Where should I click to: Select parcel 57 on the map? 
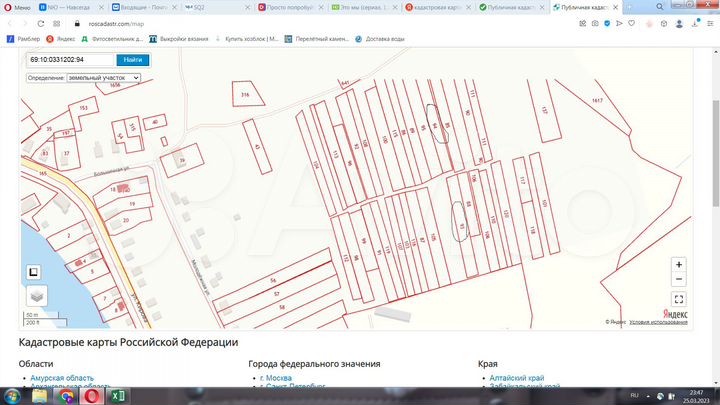click(276, 294)
